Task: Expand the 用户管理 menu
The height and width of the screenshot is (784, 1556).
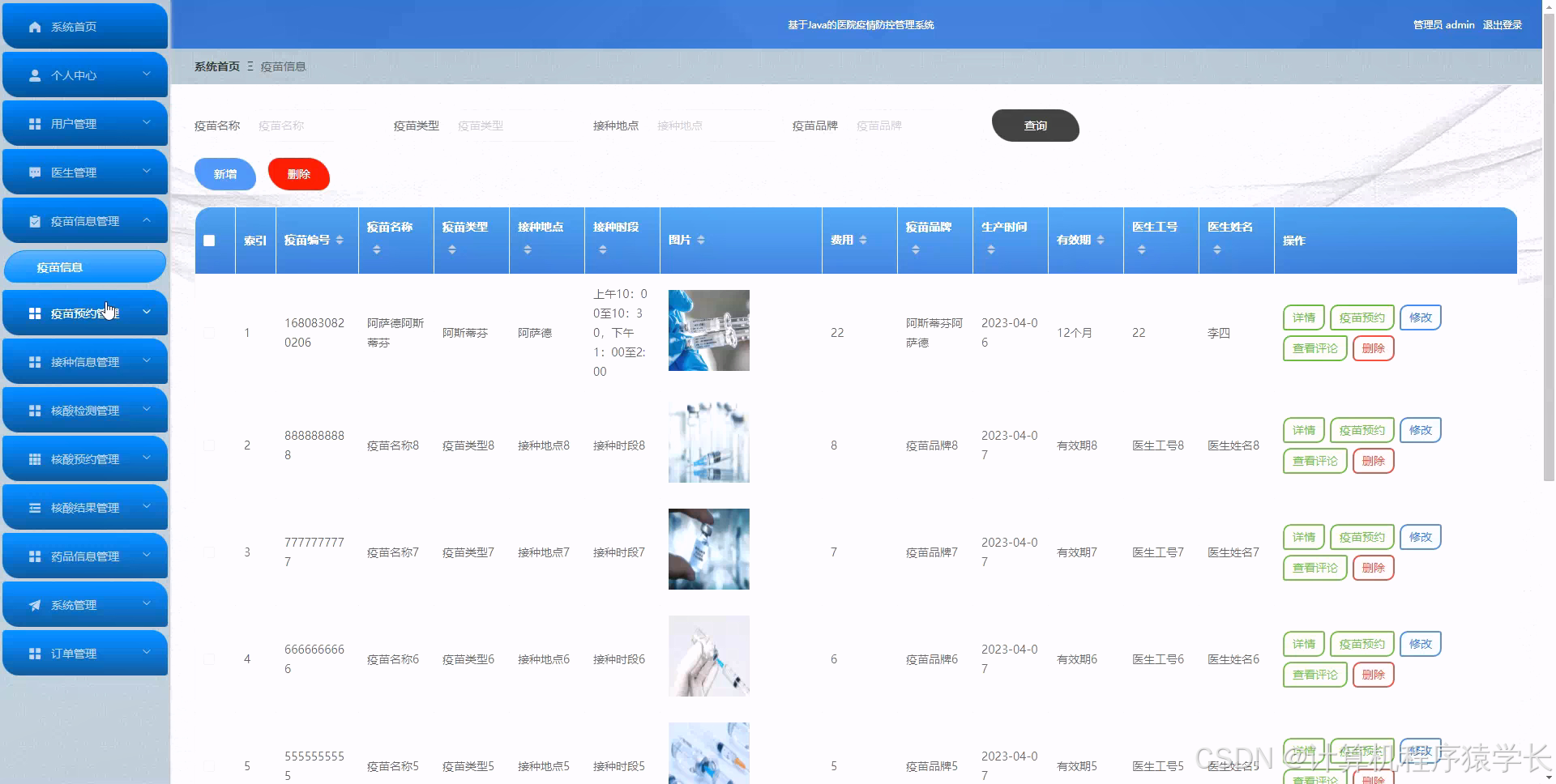Action: 85,123
